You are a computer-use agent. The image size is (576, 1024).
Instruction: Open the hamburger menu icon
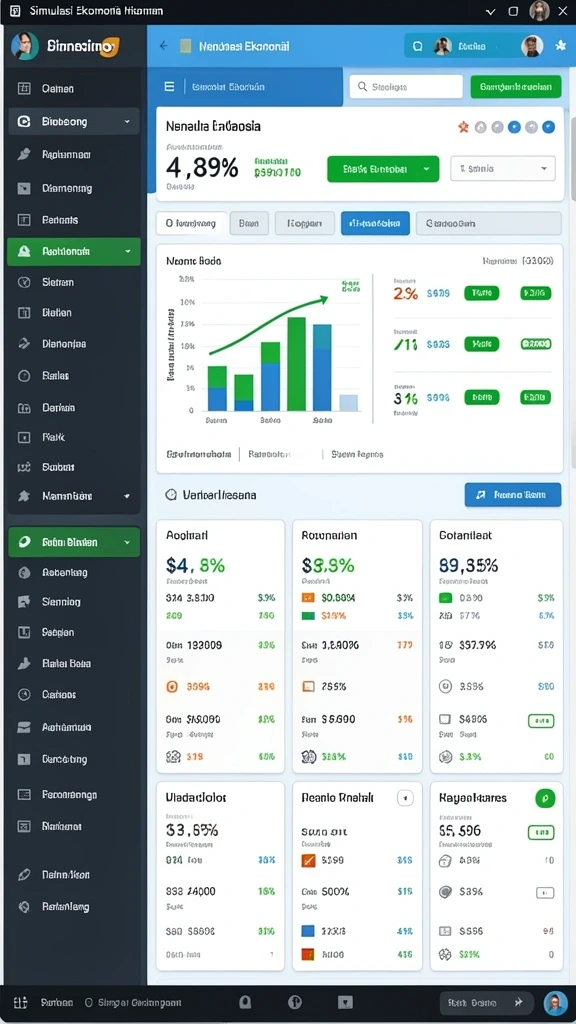169,86
